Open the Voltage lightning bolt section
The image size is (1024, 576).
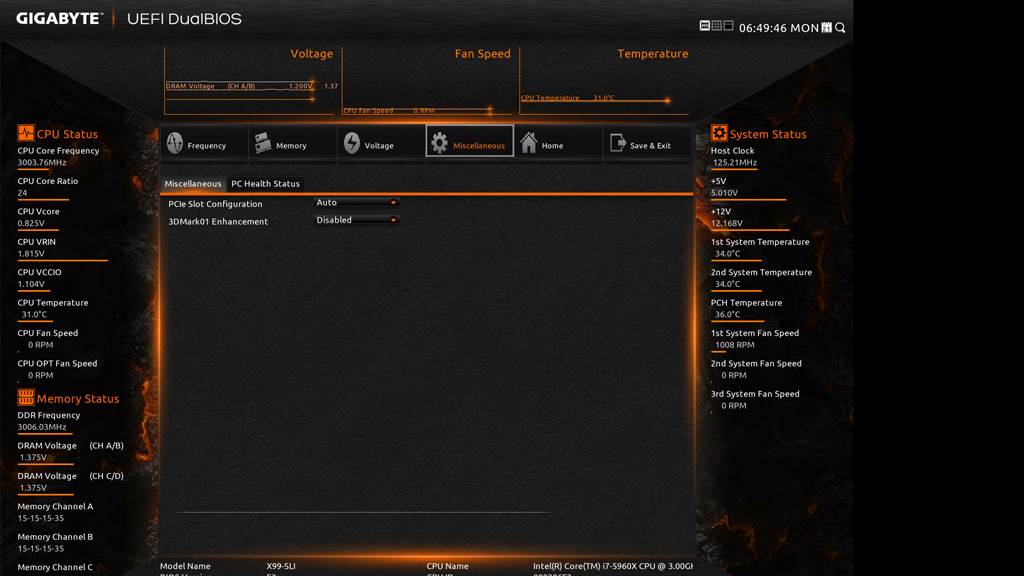click(x=352, y=144)
